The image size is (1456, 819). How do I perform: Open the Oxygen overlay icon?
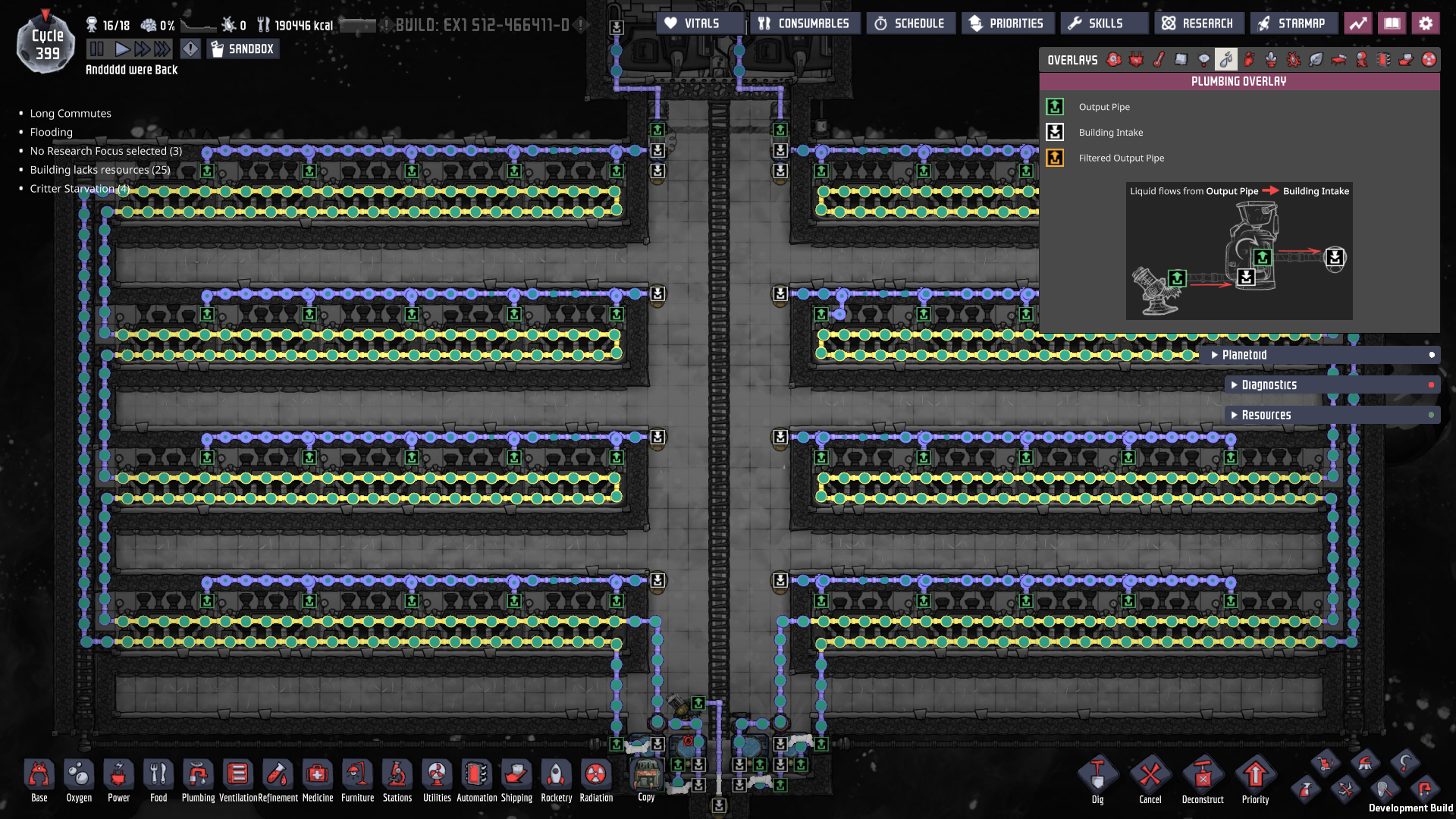(x=1114, y=60)
